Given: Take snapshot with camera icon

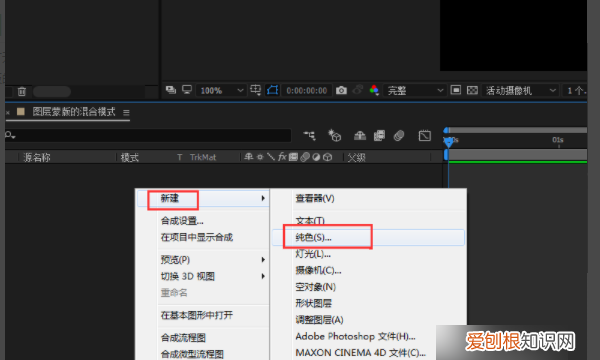Looking at the screenshot, I should pos(341,90).
